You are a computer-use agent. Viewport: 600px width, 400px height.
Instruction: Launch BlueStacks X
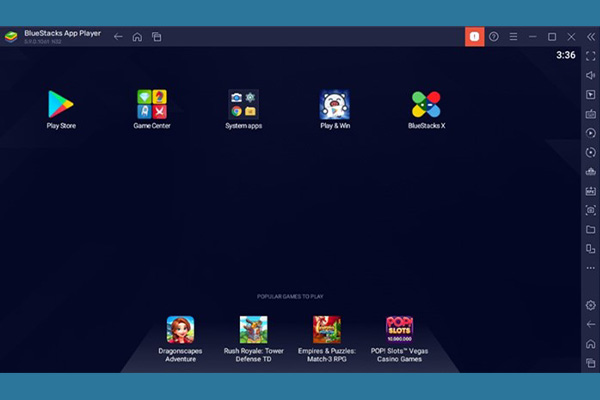point(426,109)
